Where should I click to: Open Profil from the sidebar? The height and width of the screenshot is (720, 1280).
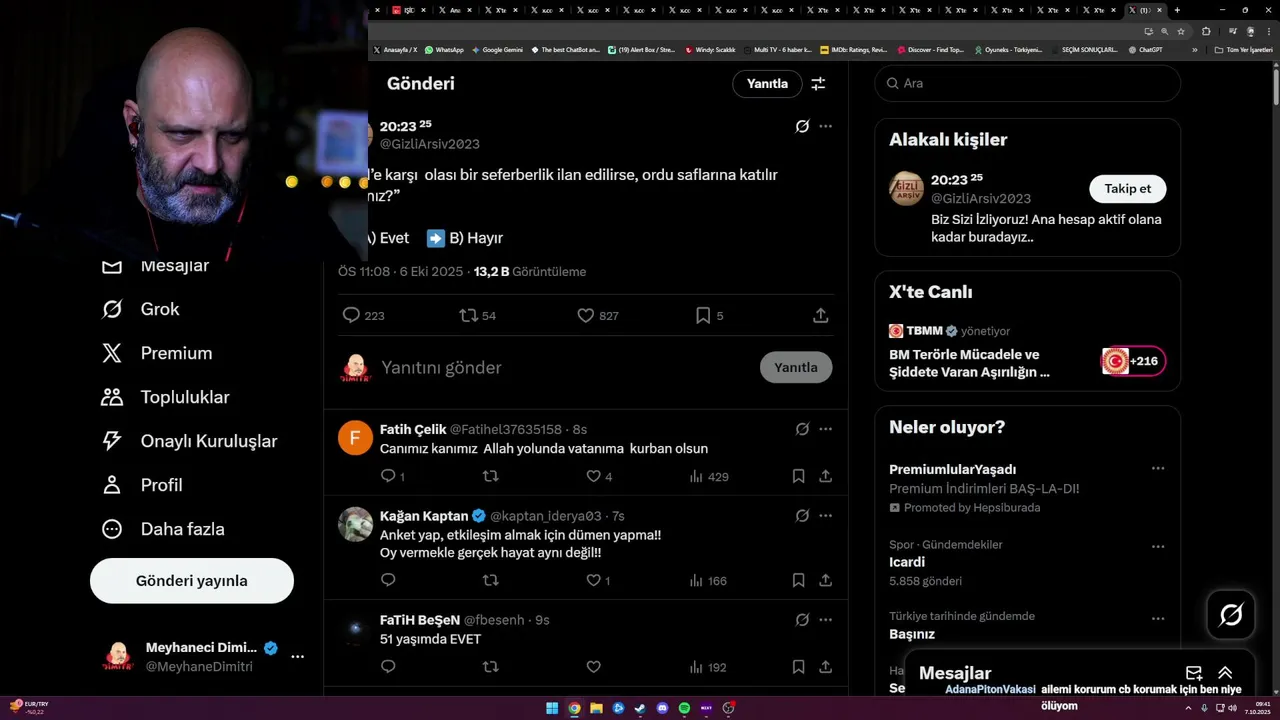[142, 485]
